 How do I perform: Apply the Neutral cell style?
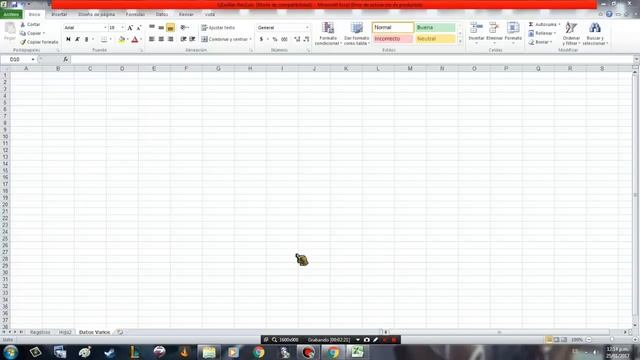[435, 39]
